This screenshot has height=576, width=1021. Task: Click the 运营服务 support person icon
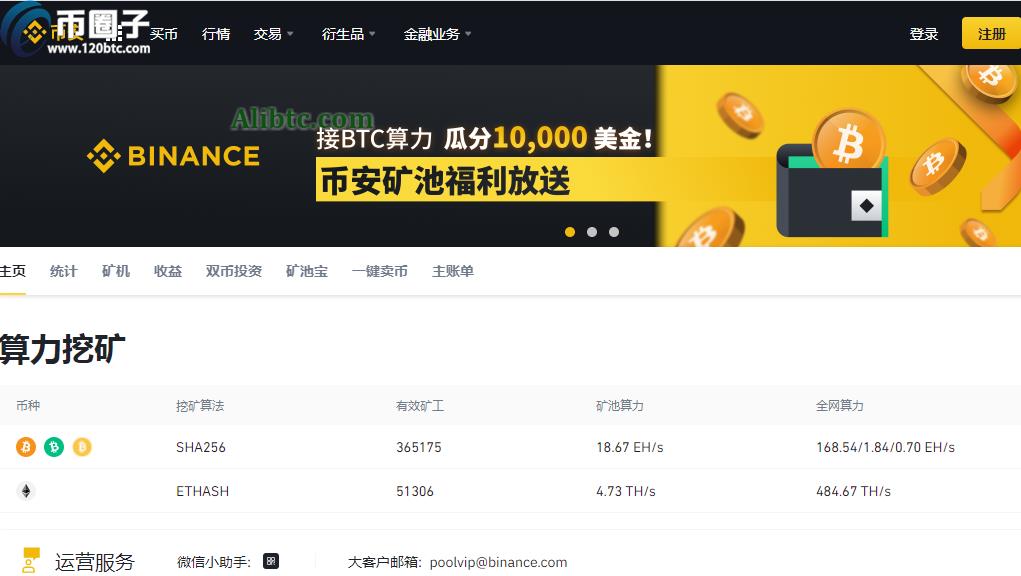pyautogui.click(x=31, y=557)
